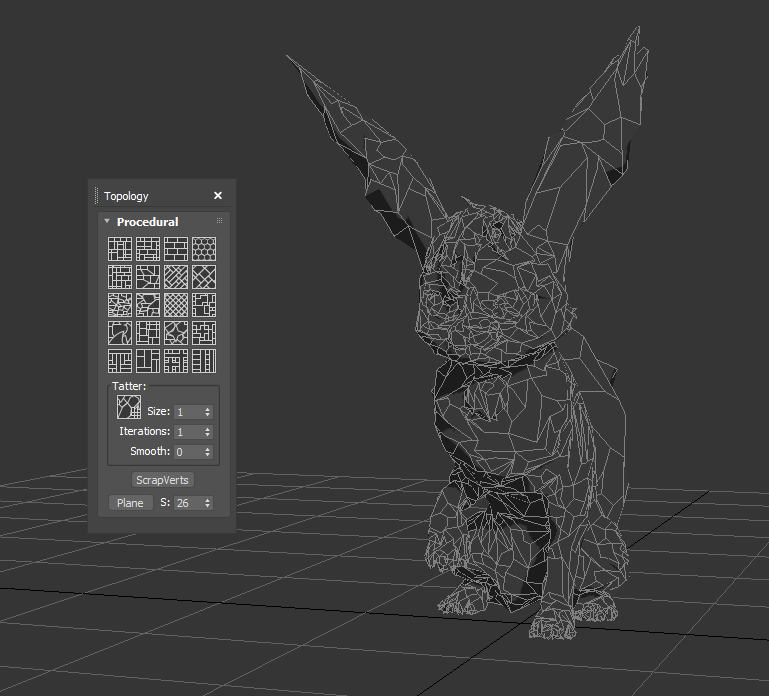This screenshot has width=769, height=696.
Task: Apply the swirling curves topology pattern
Action: (x=120, y=333)
